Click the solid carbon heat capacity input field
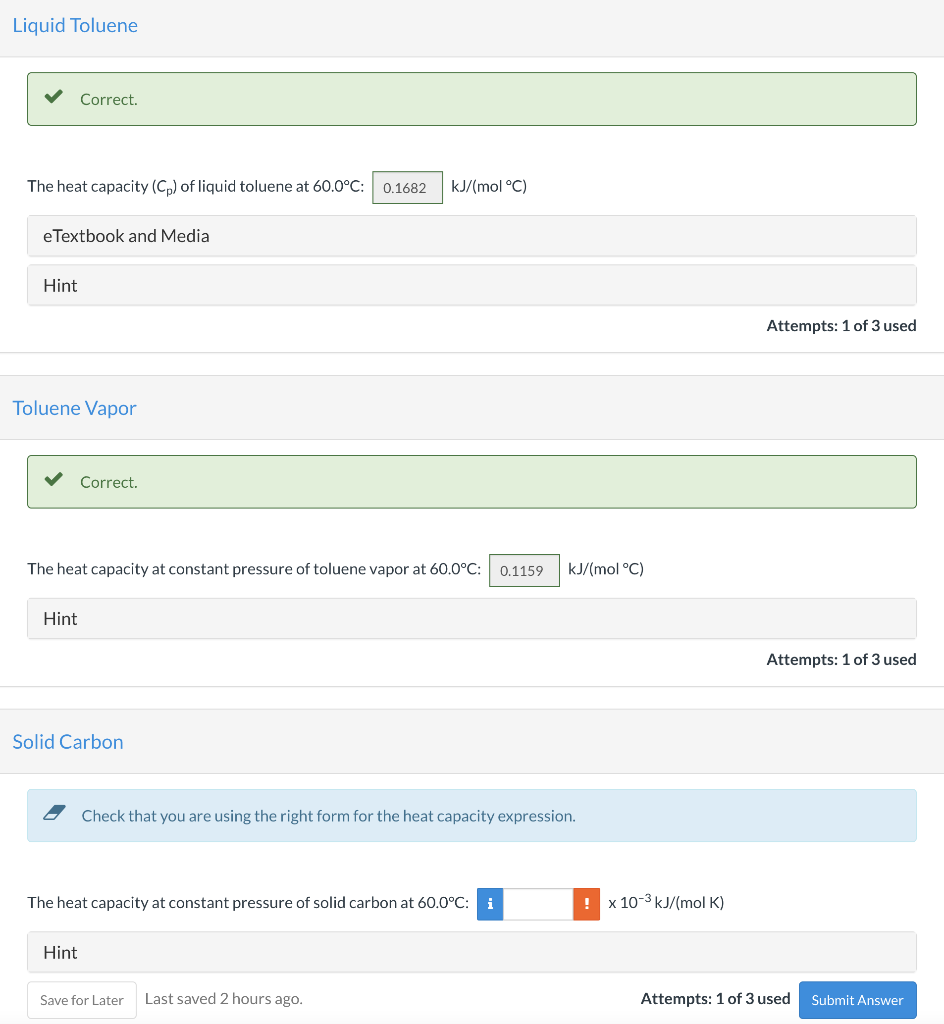The height and width of the screenshot is (1024, 944). 538,904
